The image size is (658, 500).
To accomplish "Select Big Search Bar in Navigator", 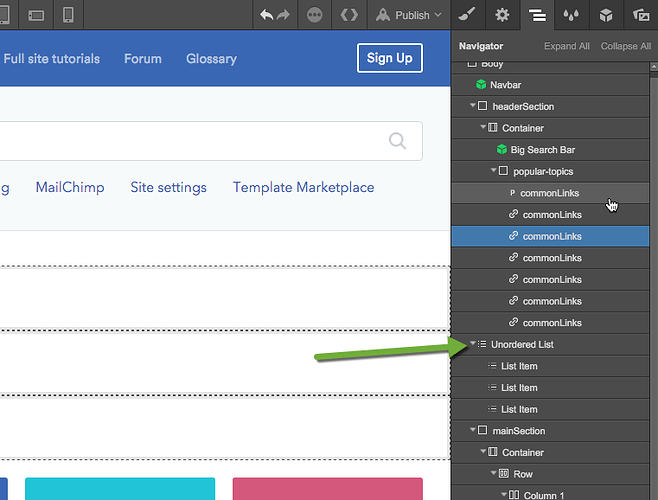I will tap(550, 150).
